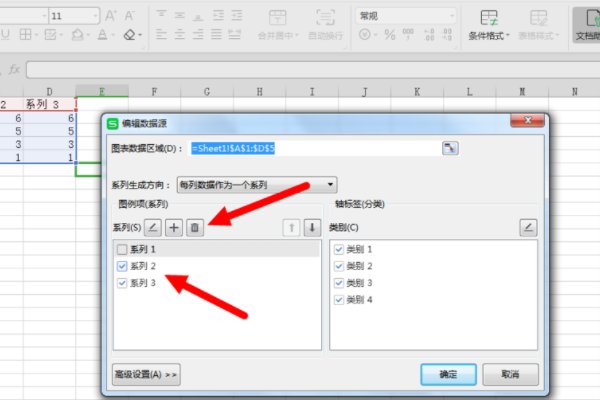This screenshot has width=600, height=400.
Task: Click the borders grid icon
Action: [26, 35]
